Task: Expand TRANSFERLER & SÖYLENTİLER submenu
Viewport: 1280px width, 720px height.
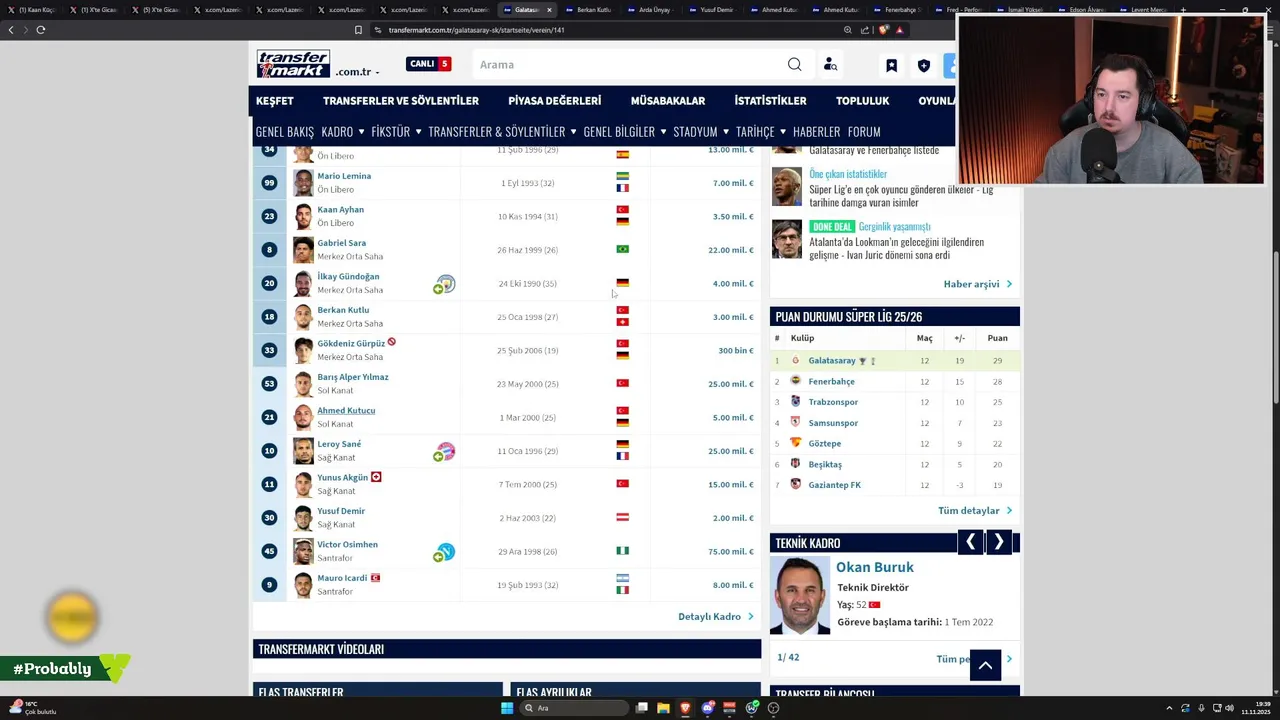Action: [502, 131]
